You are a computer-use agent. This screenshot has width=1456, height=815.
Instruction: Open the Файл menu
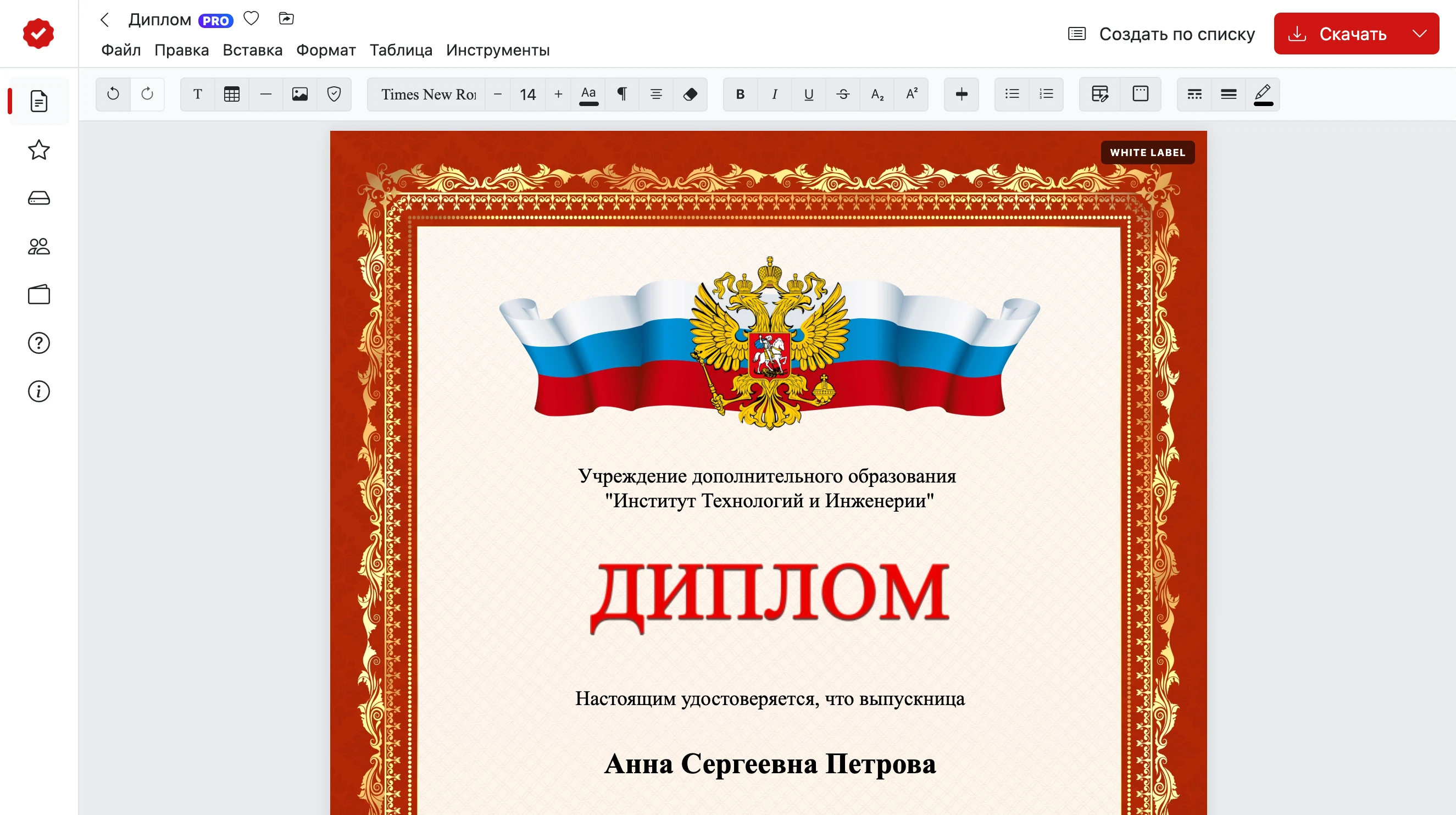(121, 50)
